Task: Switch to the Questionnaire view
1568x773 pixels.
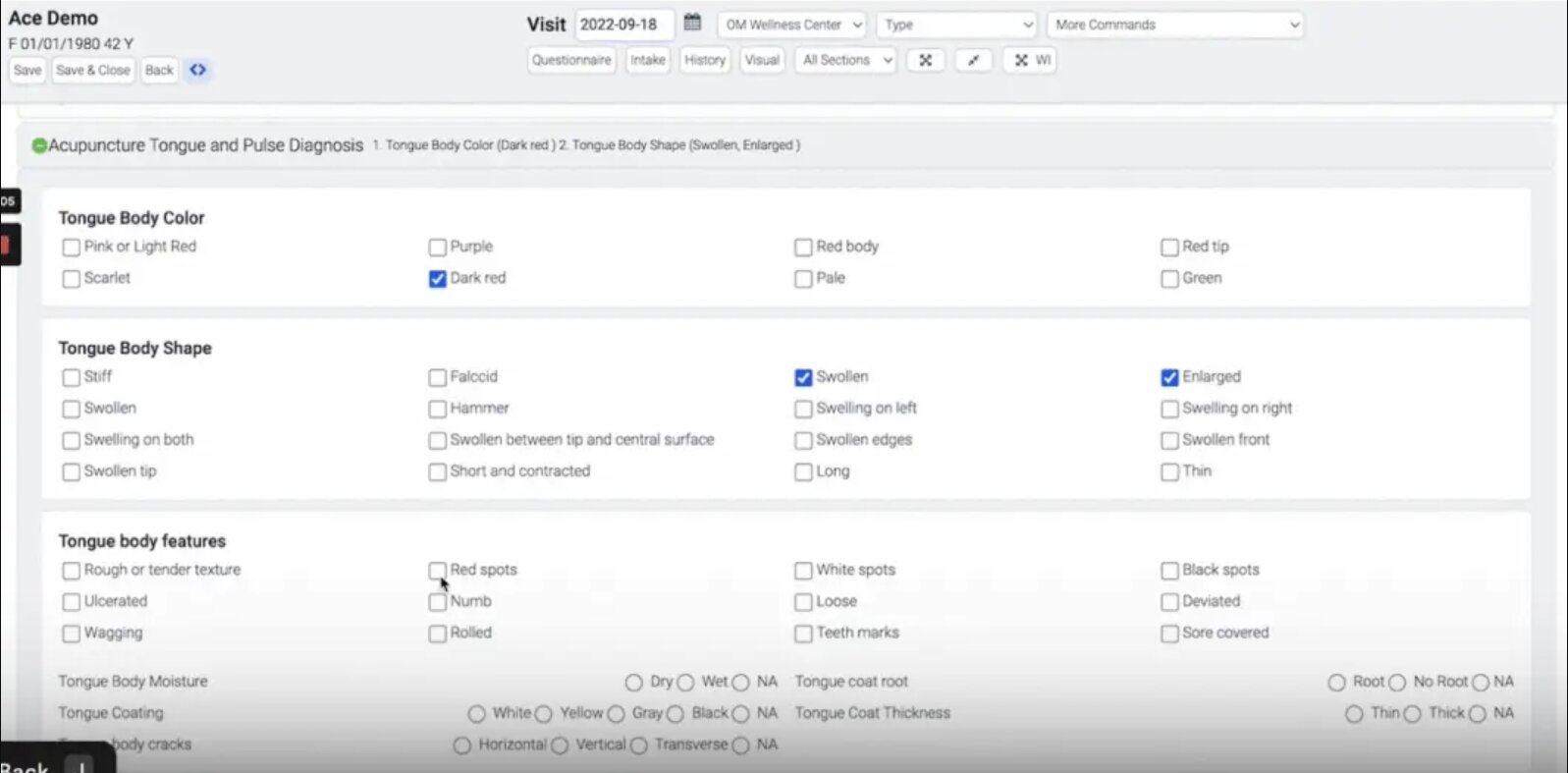Action: (571, 60)
